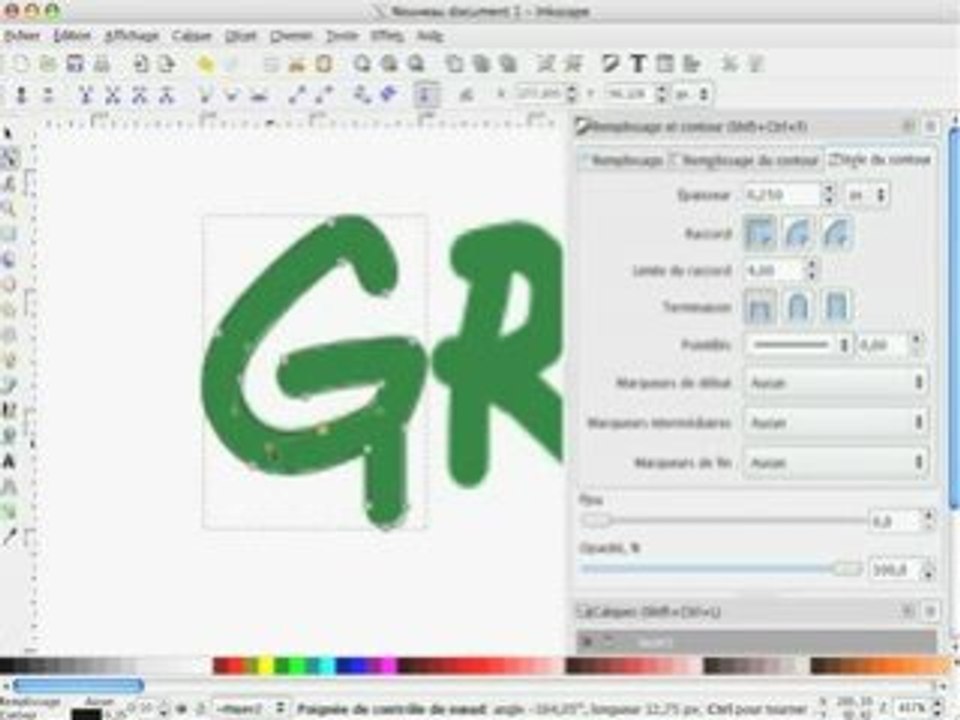
Task: Open the Édition menu
Action: click(x=72, y=36)
